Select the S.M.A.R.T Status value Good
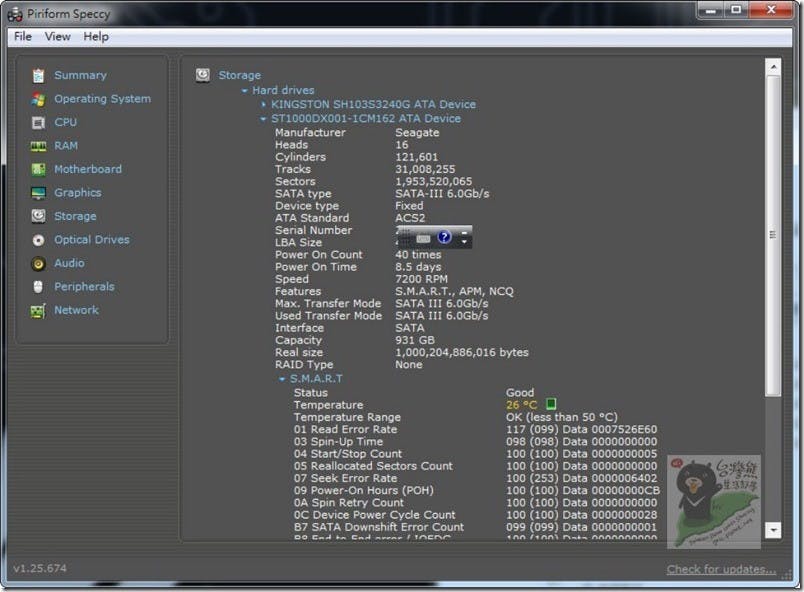The height and width of the screenshot is (592, 804). tap(520, 393)
